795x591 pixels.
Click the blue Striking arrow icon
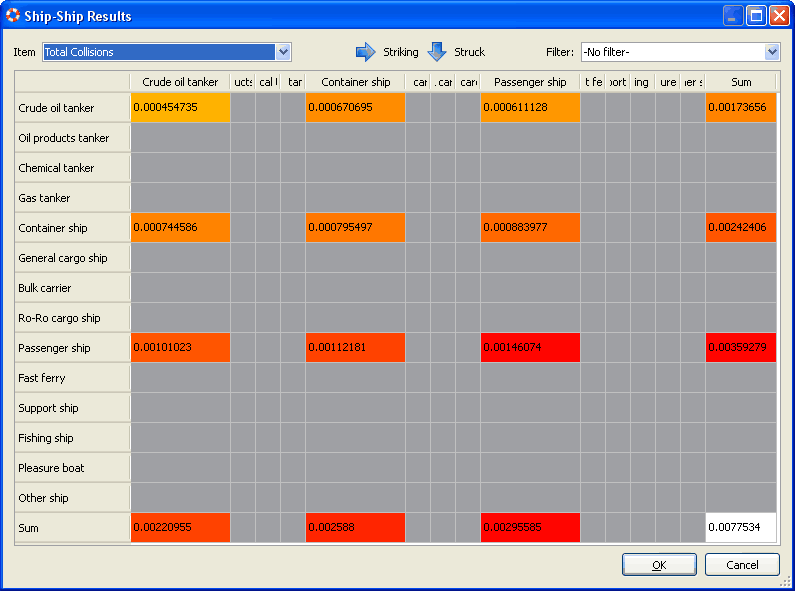click(x=365, y=52)
